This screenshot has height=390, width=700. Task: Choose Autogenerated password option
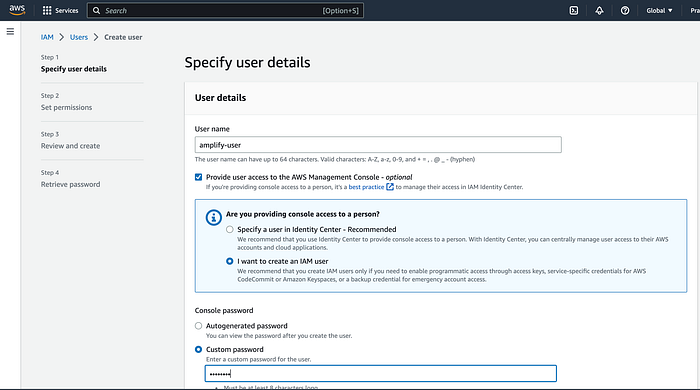pyautogui.click(x=199, y=326)
